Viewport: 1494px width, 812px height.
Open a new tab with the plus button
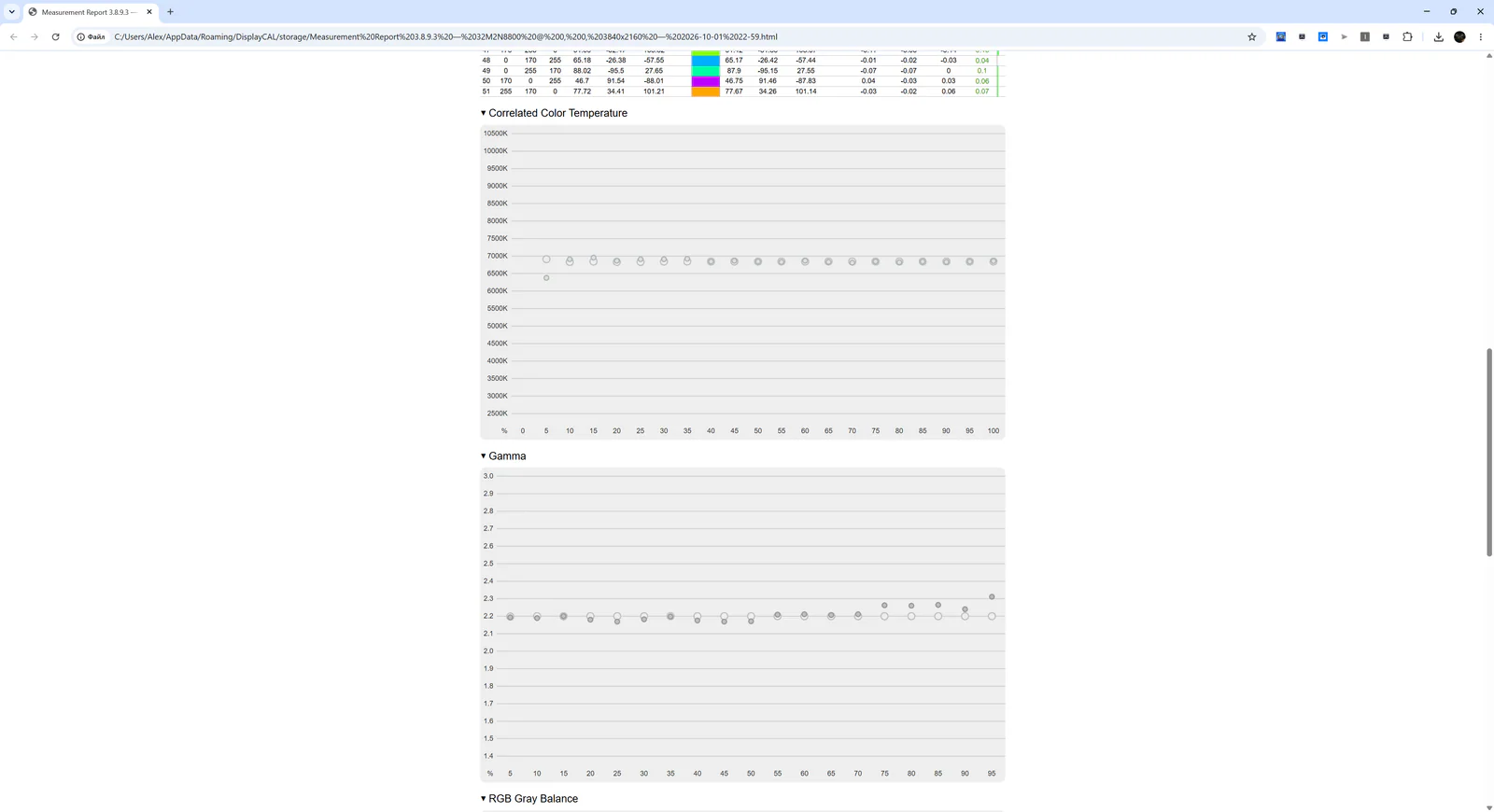coord(170,12)
